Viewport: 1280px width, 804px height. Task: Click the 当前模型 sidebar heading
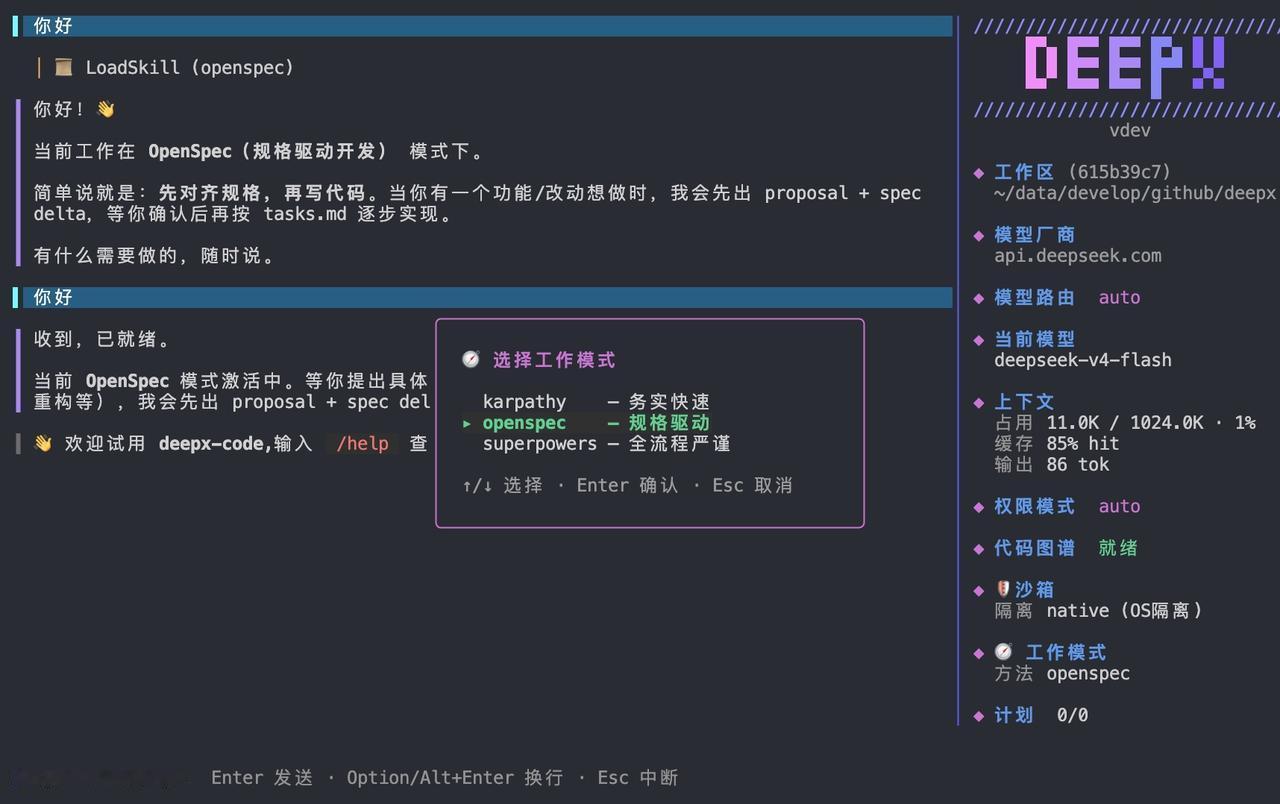1034,339
